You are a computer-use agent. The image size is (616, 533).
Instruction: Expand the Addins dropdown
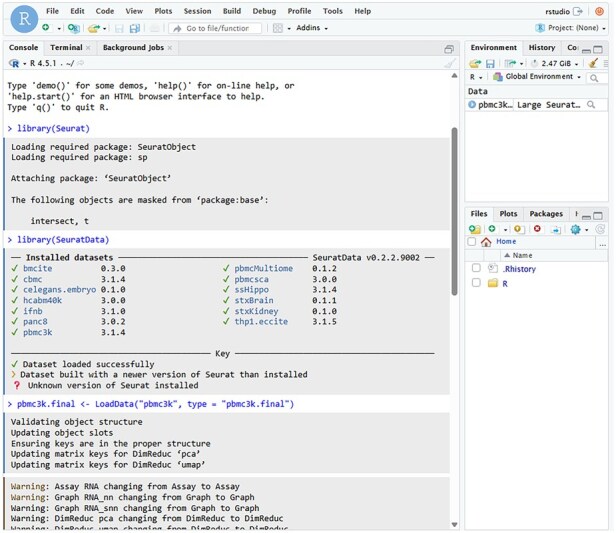(312, 28)
